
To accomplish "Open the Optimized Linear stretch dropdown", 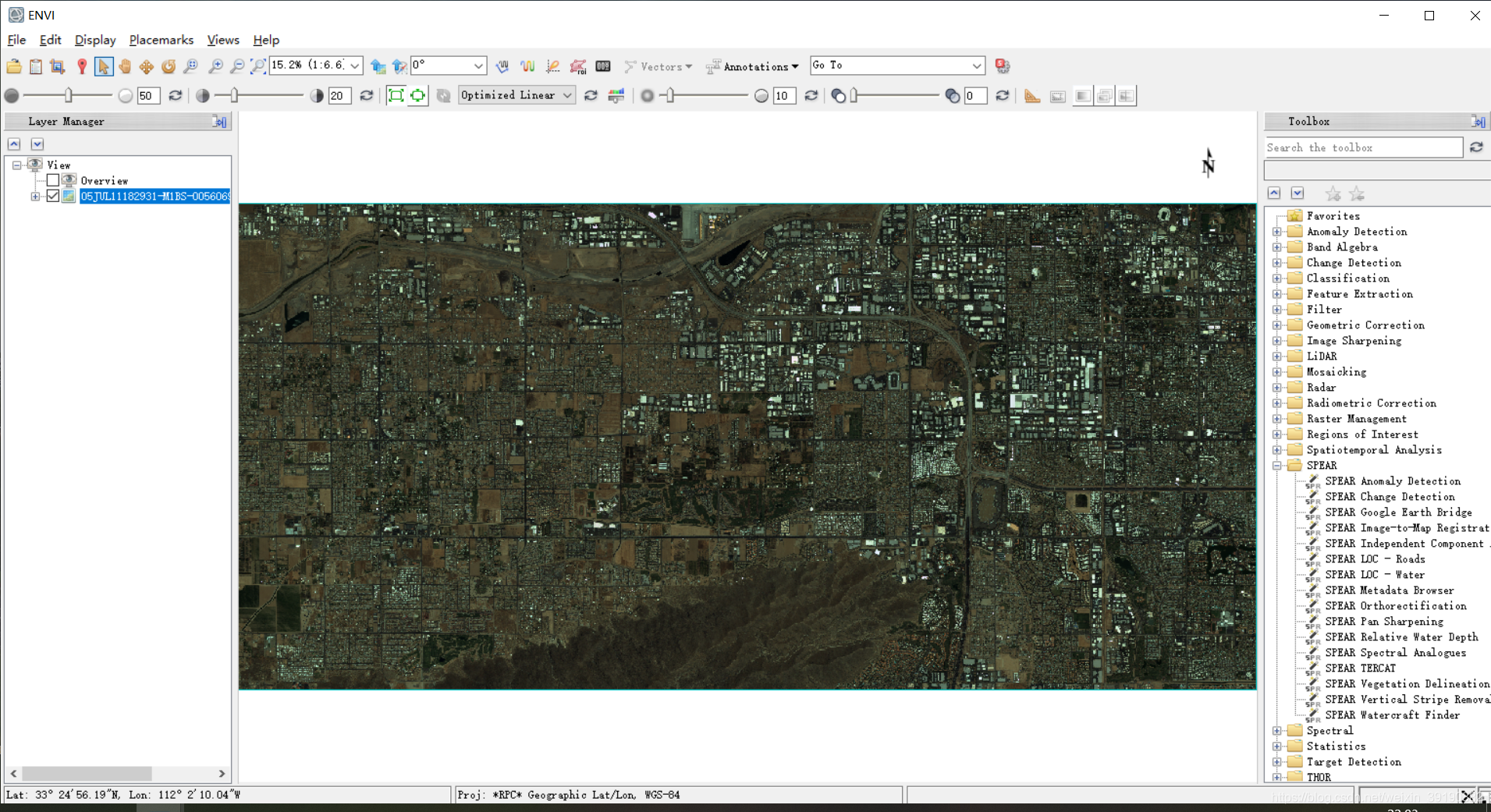I will coord(567,95).
